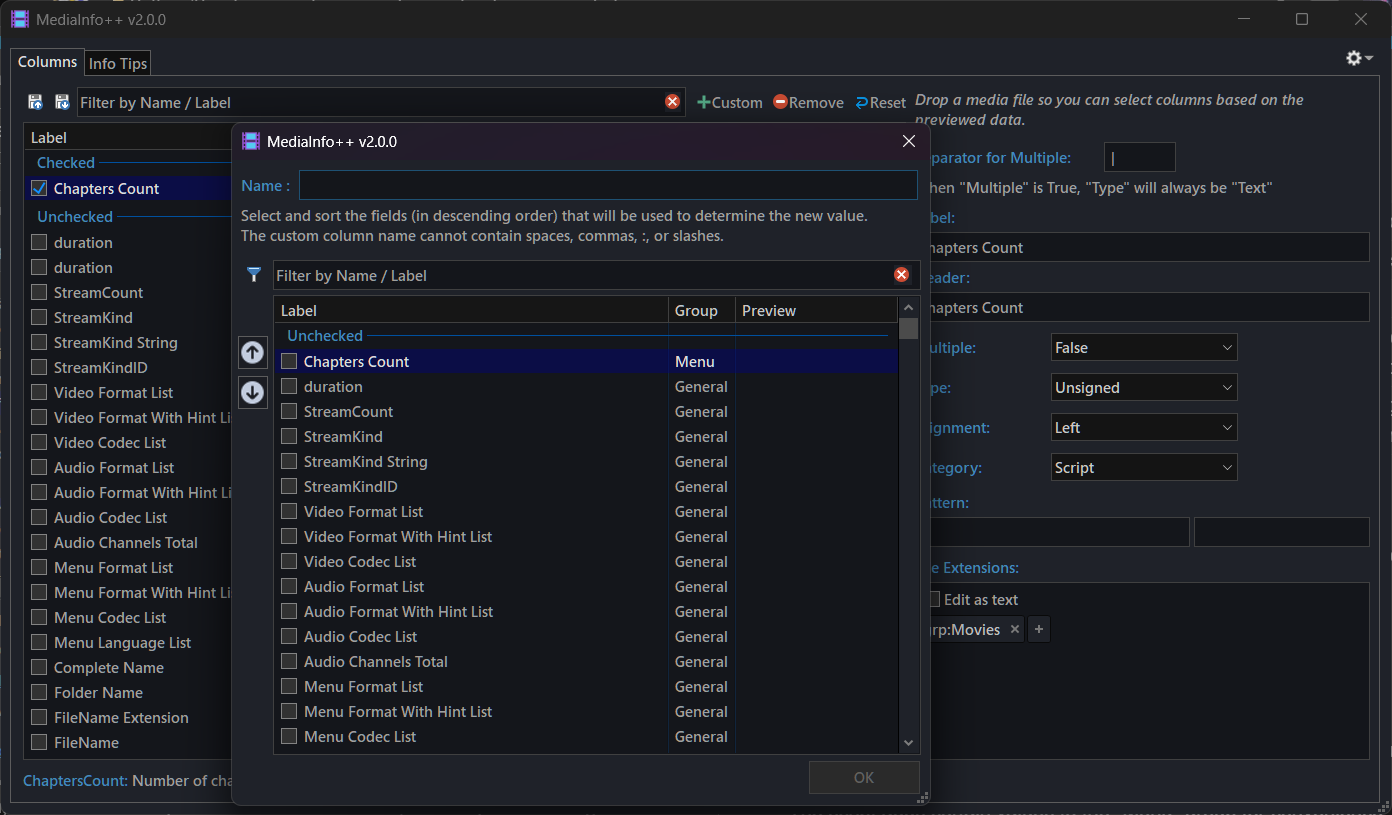
Task: Open the Category dropdown showing Script
Action: (x=1144, y=468)
